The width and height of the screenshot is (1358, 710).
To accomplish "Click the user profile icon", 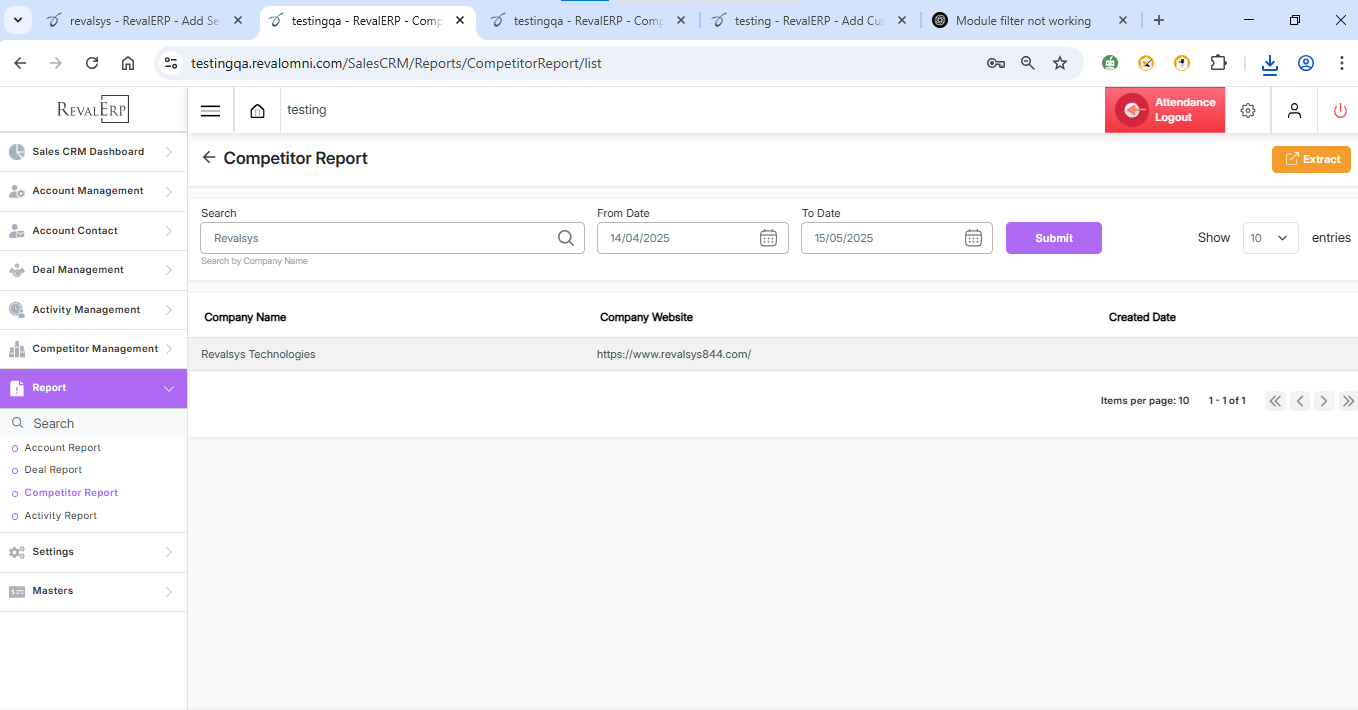I will (x=1294, y=111).
